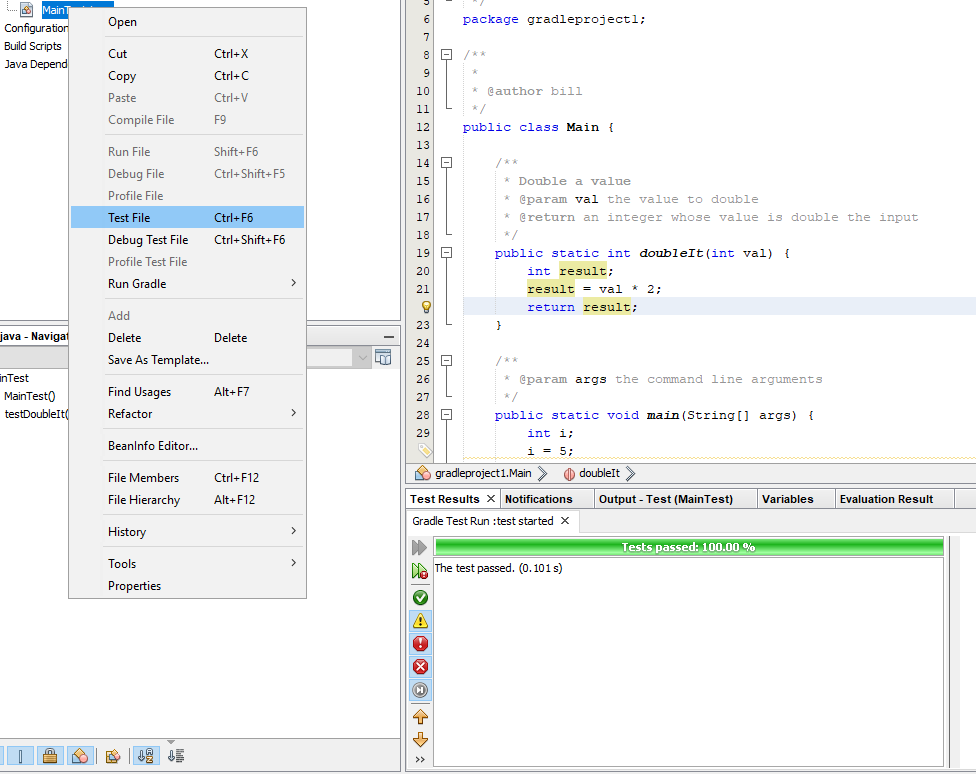The height and width of the screenshot is (774, 976).
Task: Switch to the Notifications tab
Action: 538,499
